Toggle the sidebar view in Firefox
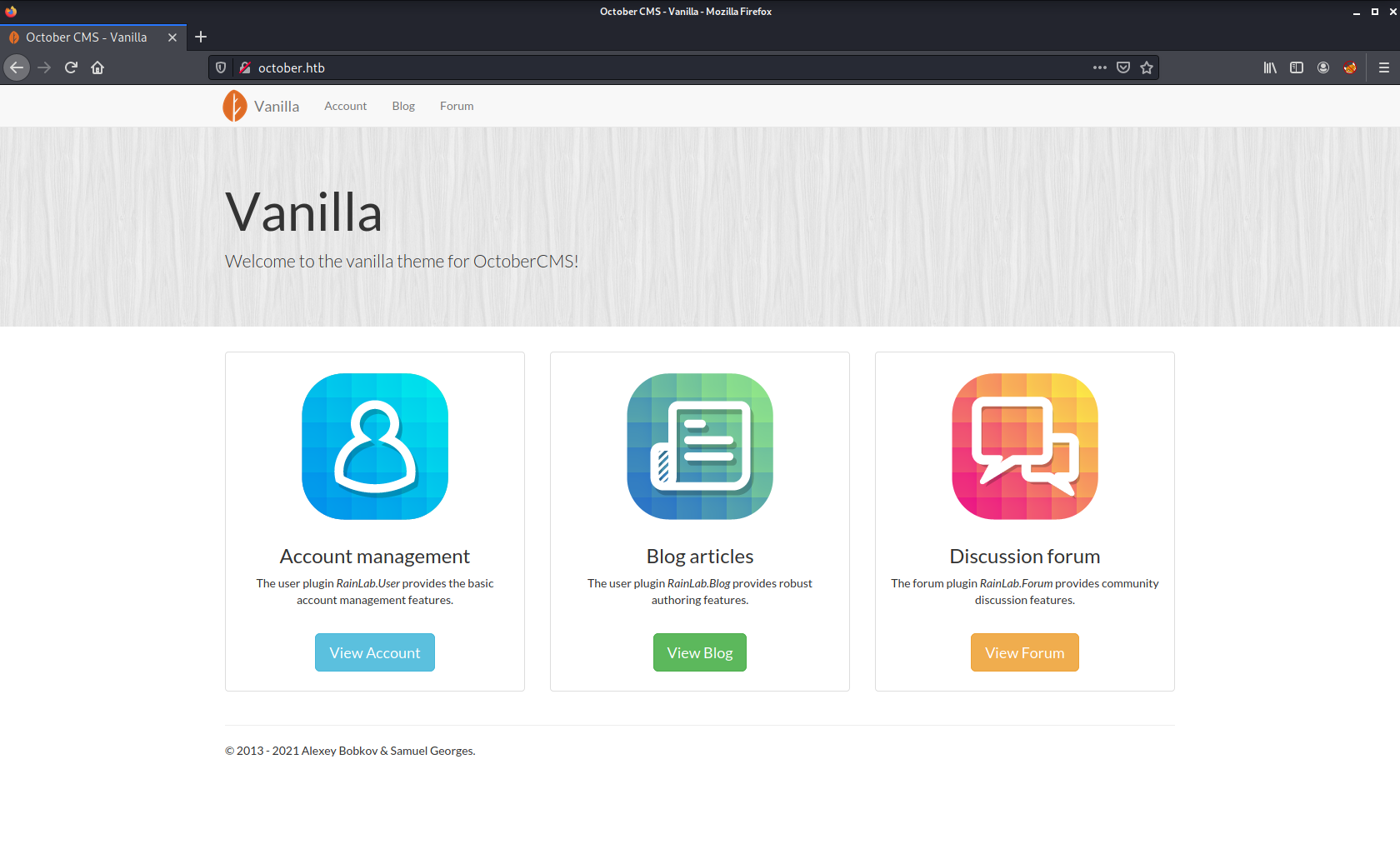This screenshot has width=1400, height=849. click(x=1296, y=67)
